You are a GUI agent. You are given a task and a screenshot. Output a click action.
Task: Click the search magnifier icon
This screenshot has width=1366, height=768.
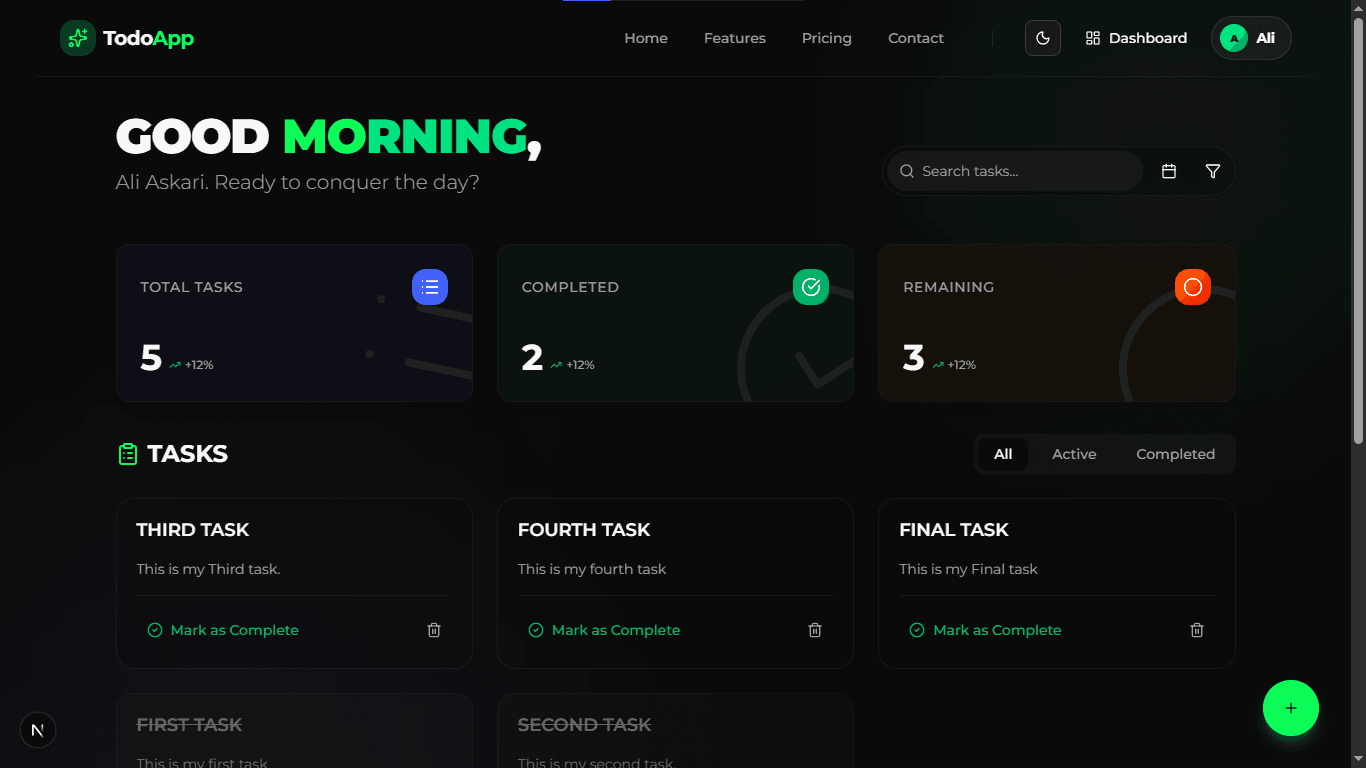click(907, 171)
